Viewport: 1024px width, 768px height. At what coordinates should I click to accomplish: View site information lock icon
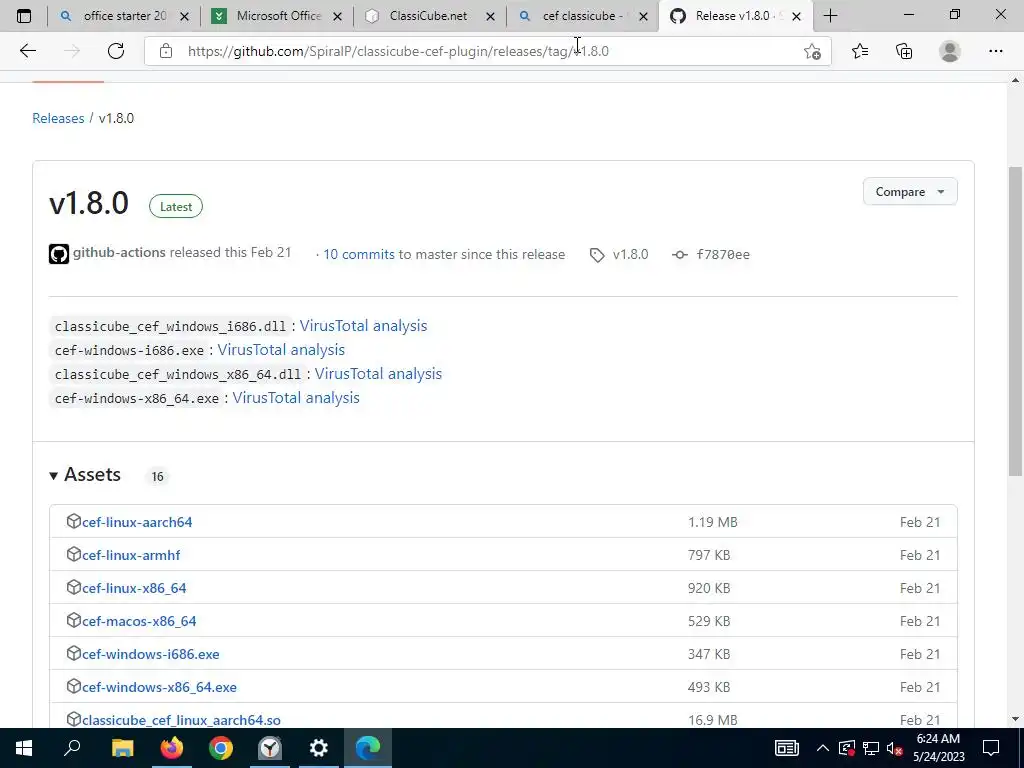coord(166,51)
